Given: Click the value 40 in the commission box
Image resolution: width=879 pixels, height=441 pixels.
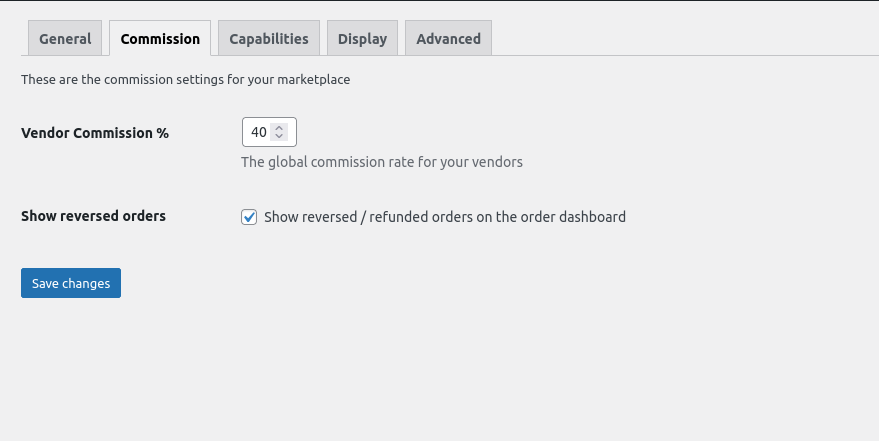Looking at the screenshot, I should (258, 132).
